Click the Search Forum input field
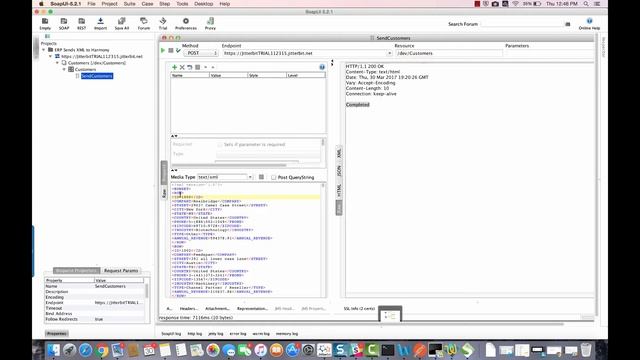 pos(521,24)
